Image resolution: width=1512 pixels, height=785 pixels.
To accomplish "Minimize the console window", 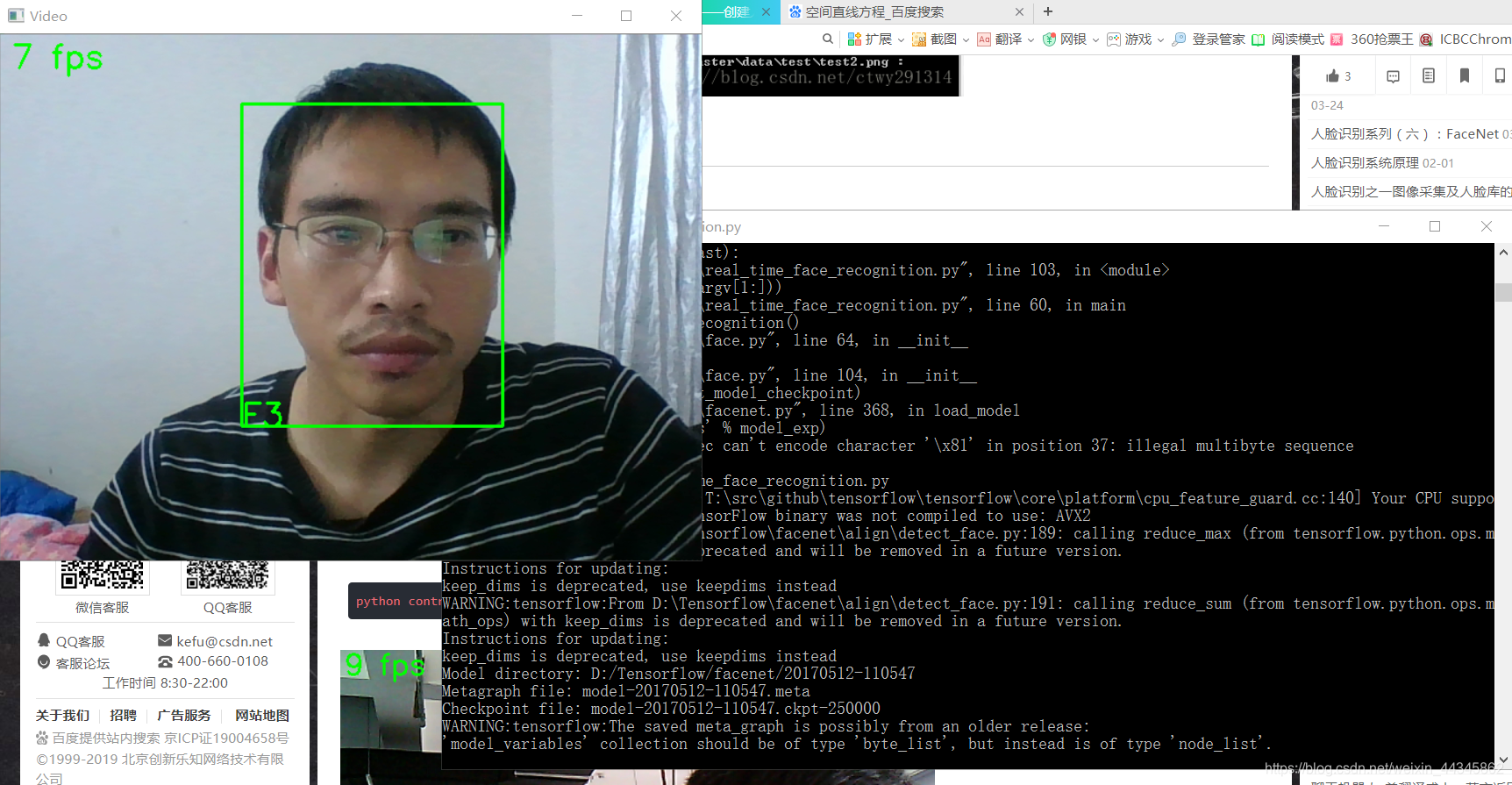I will [x=1384, y=226].
